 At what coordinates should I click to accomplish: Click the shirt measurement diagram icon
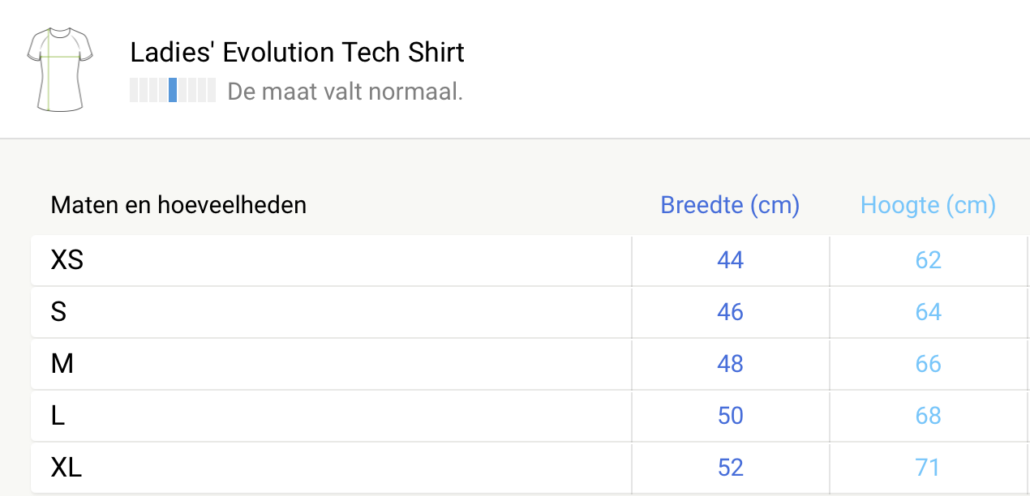tap(60, 70)
